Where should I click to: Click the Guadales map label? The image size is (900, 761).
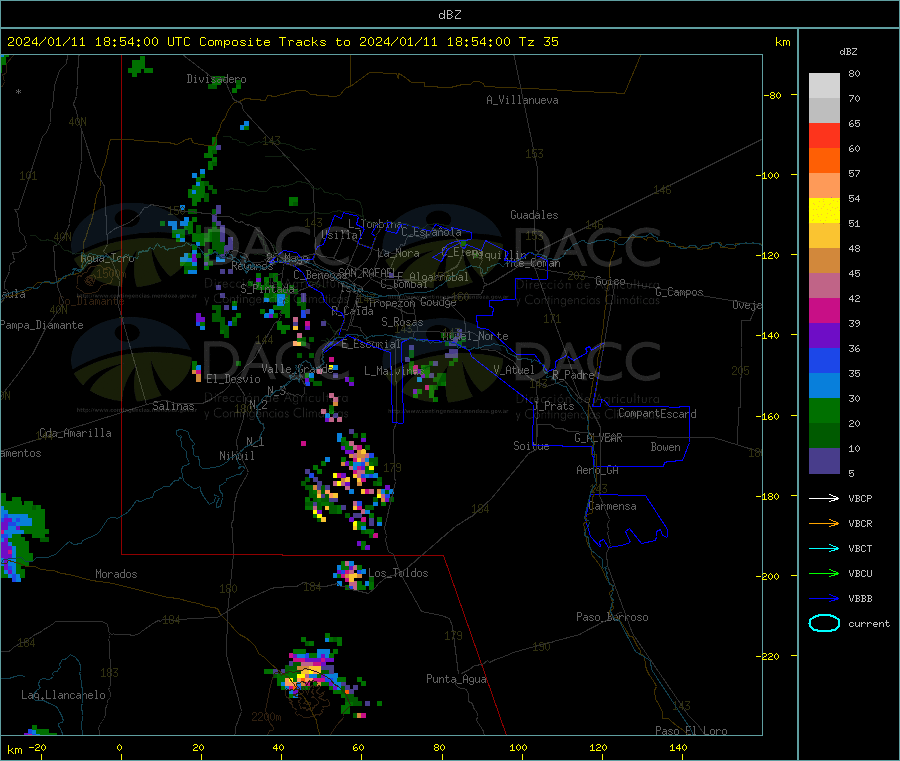coord(534,215)
